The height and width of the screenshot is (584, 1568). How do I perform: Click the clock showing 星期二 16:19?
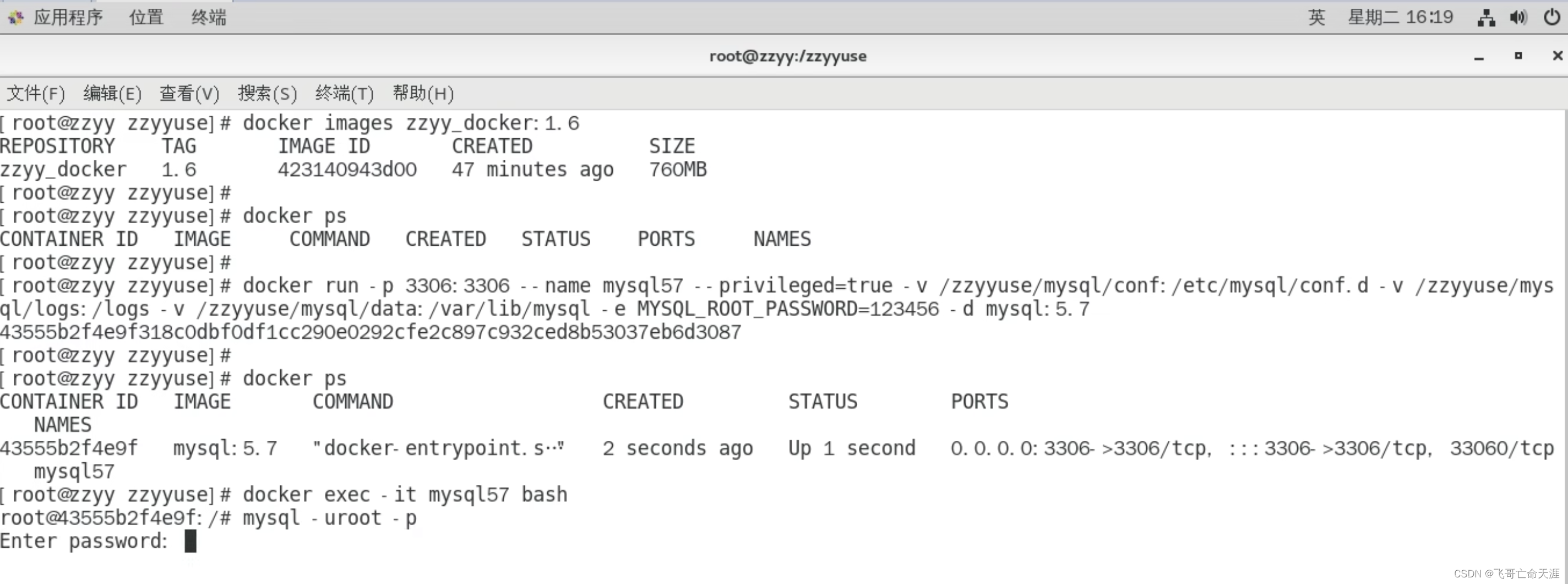[x=1401, y=17]
